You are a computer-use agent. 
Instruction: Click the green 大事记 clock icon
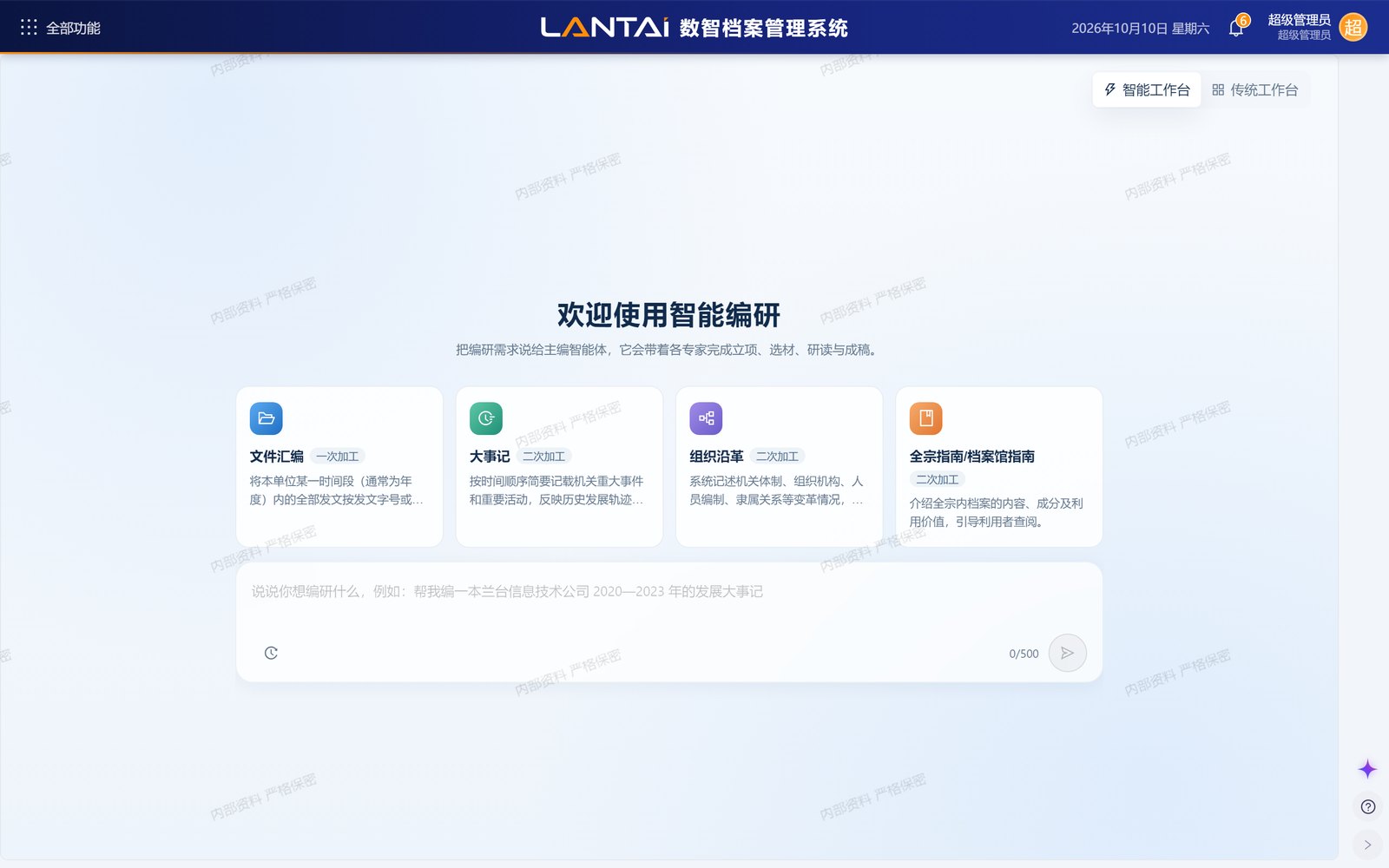[x=486, y=418]
